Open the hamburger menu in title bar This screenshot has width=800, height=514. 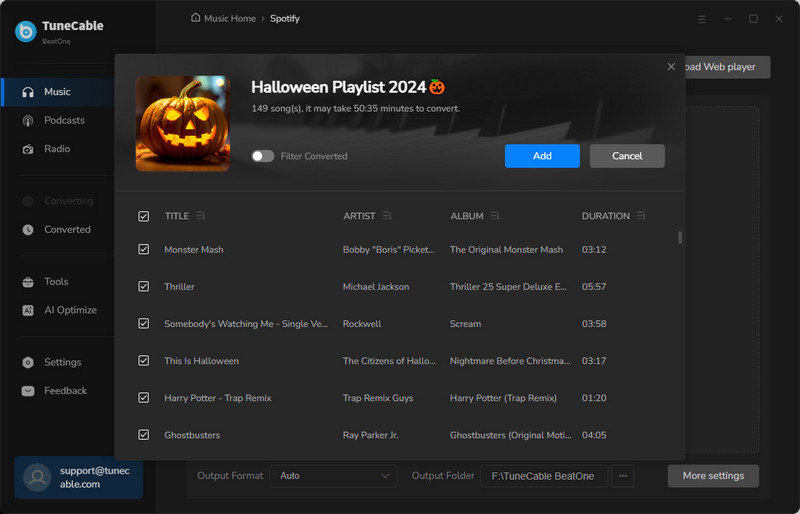(702, 19)
